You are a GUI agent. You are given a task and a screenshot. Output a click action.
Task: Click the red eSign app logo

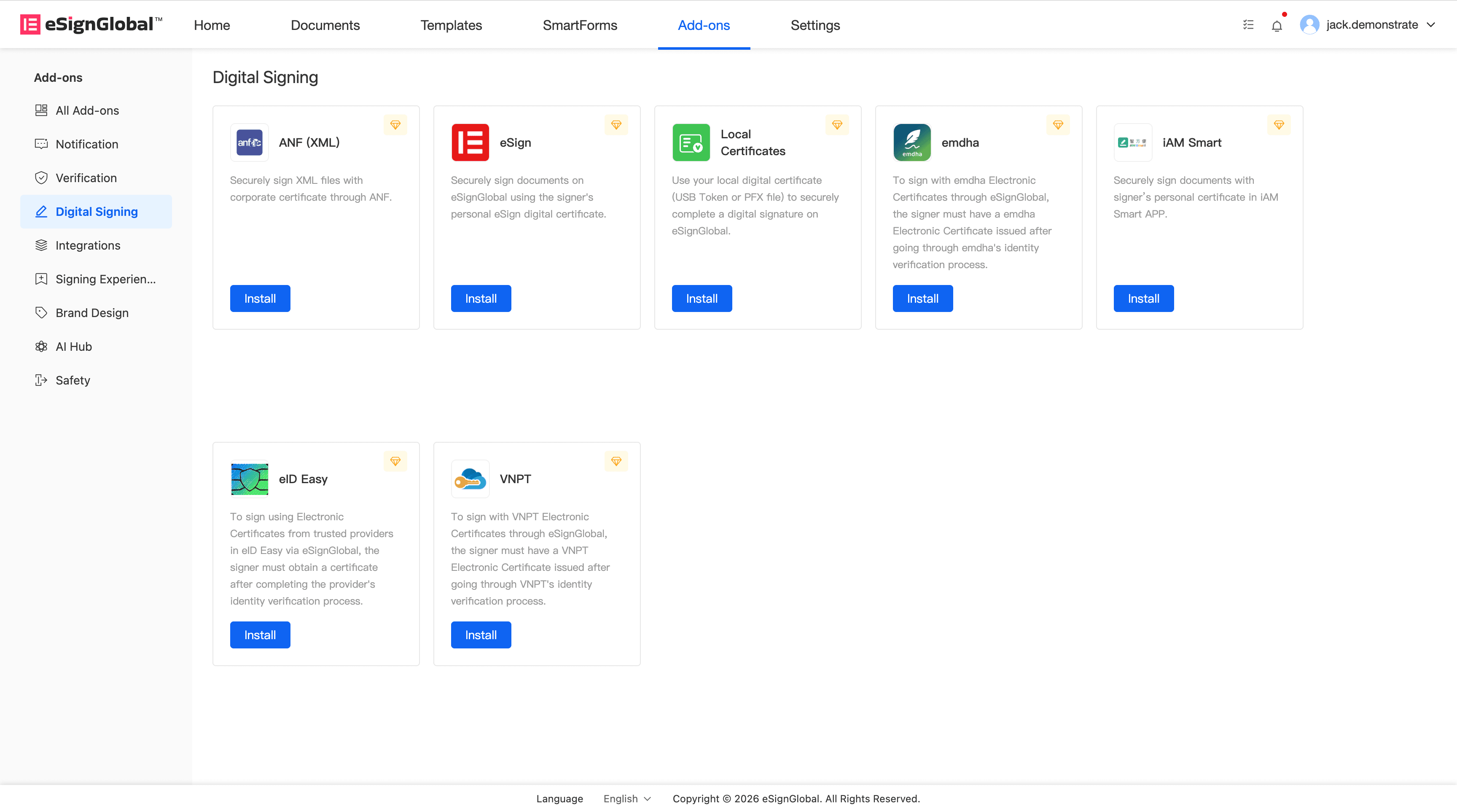pyautogui.click(x=470, y=143)
